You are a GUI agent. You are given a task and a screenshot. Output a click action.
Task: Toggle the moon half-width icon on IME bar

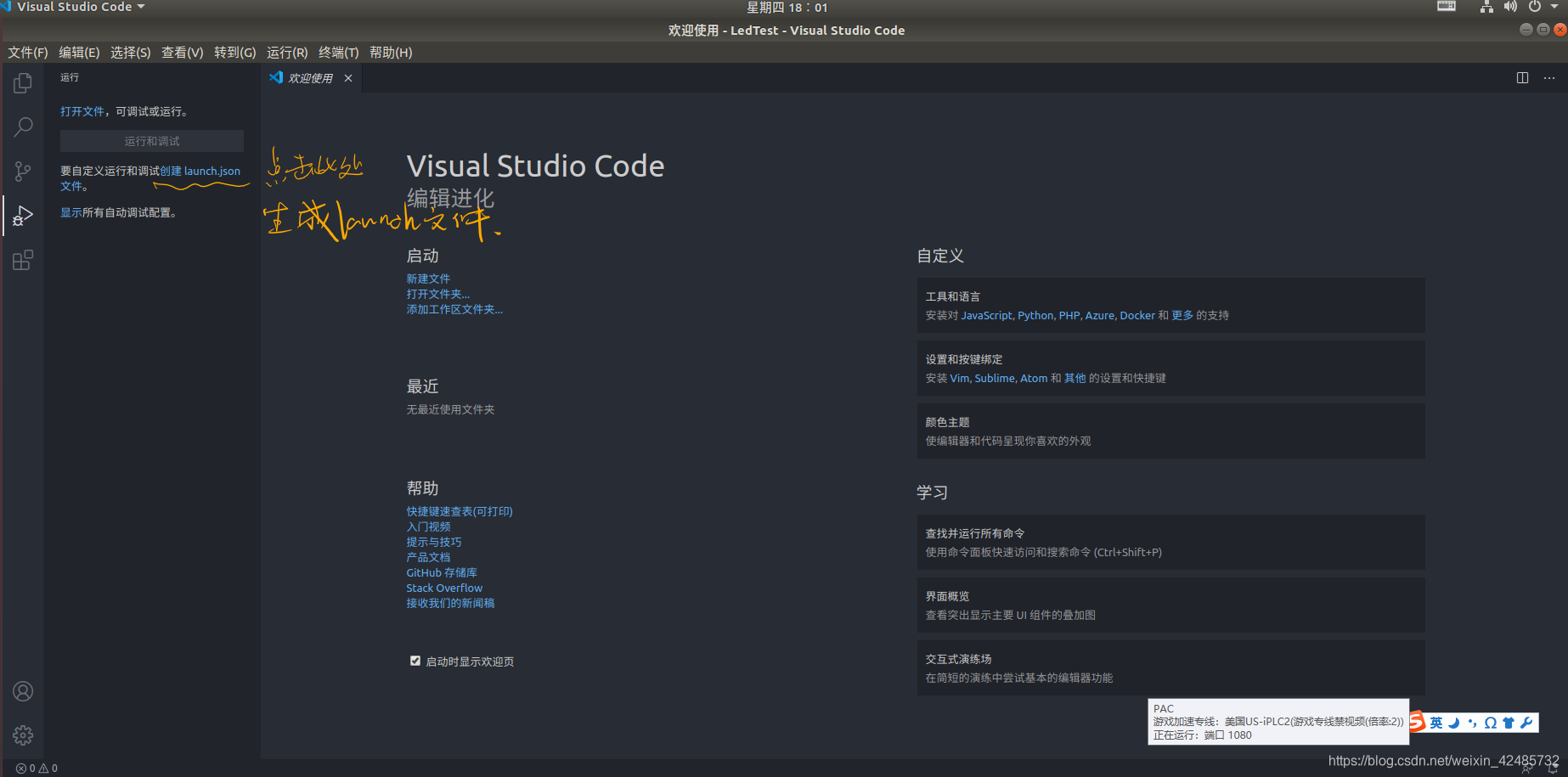pos(1454,723)
